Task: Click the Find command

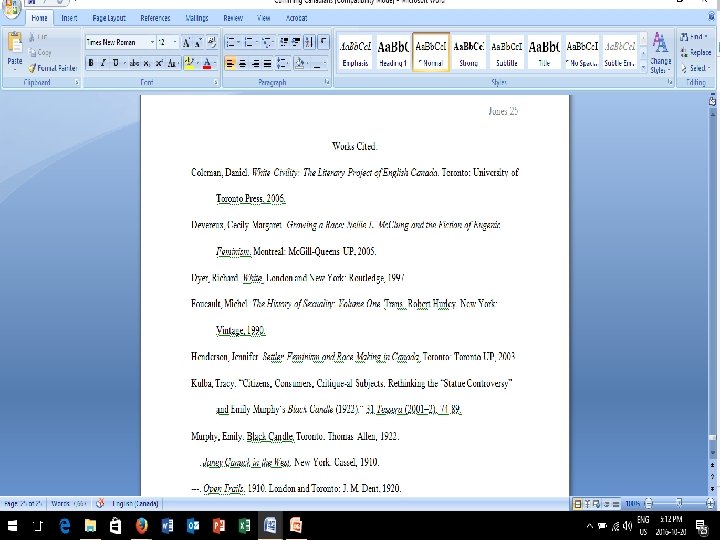Action: click(x=694, y=37)
